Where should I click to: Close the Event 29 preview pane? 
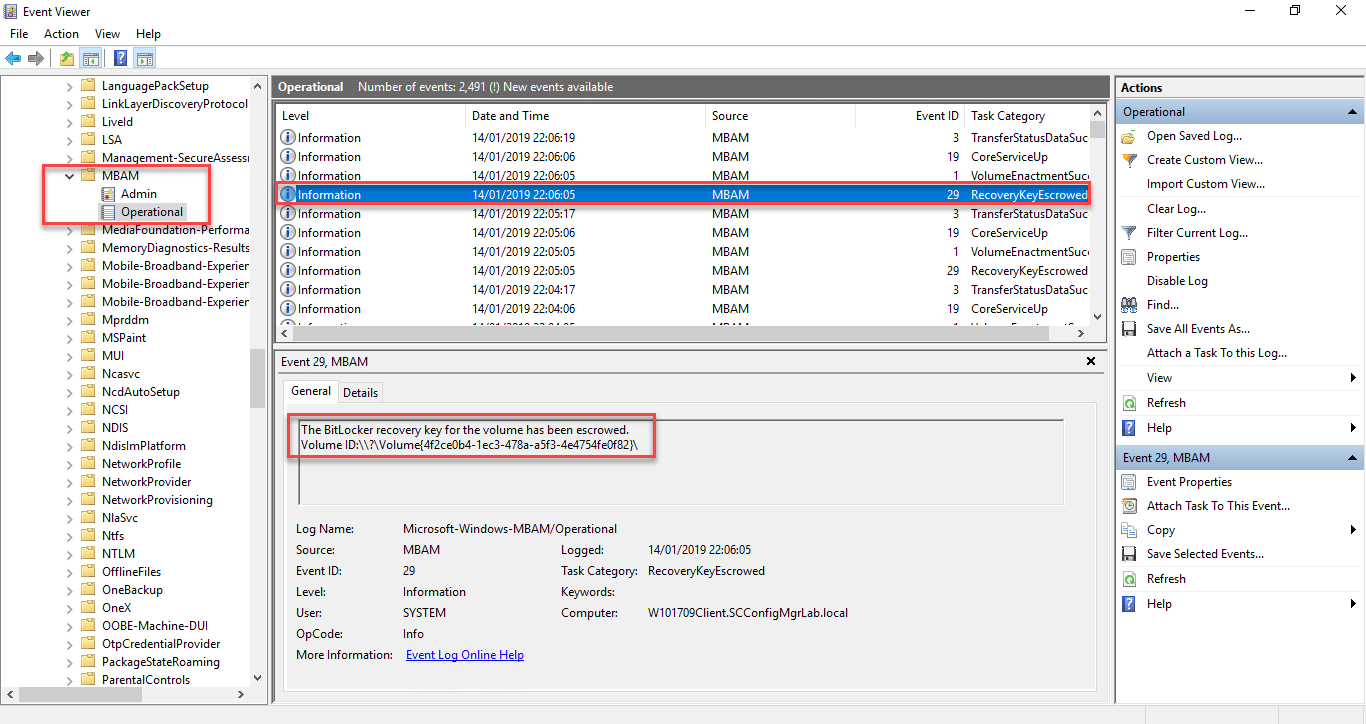click(1091, 362)
